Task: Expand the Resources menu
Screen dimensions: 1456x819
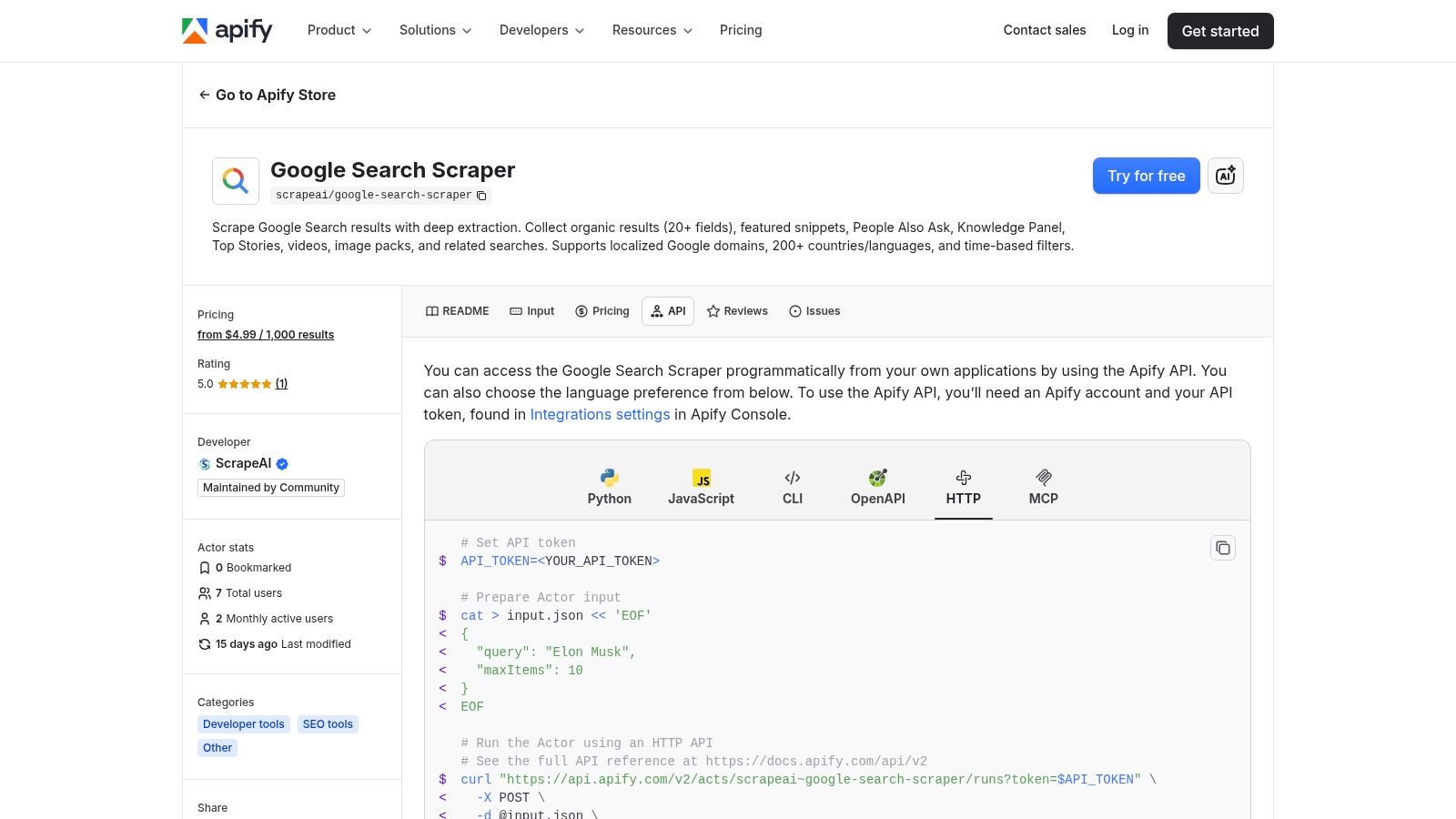Action: click(x=652, y=30)
